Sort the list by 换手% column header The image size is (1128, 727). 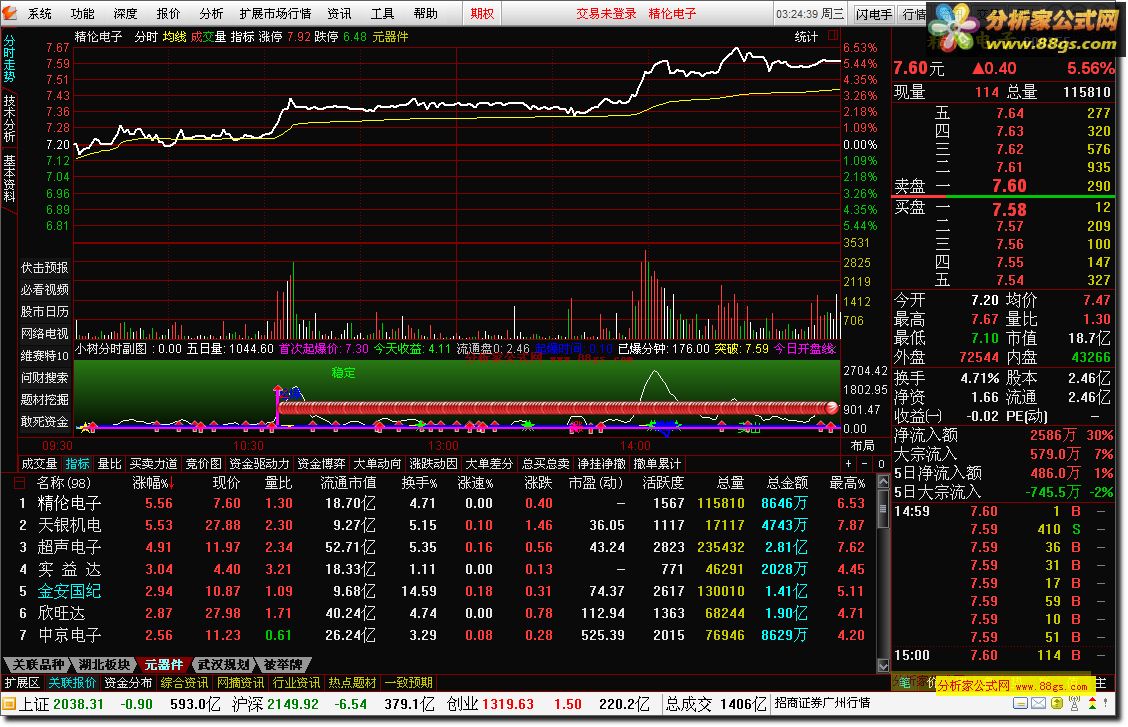tap(419, 483)
